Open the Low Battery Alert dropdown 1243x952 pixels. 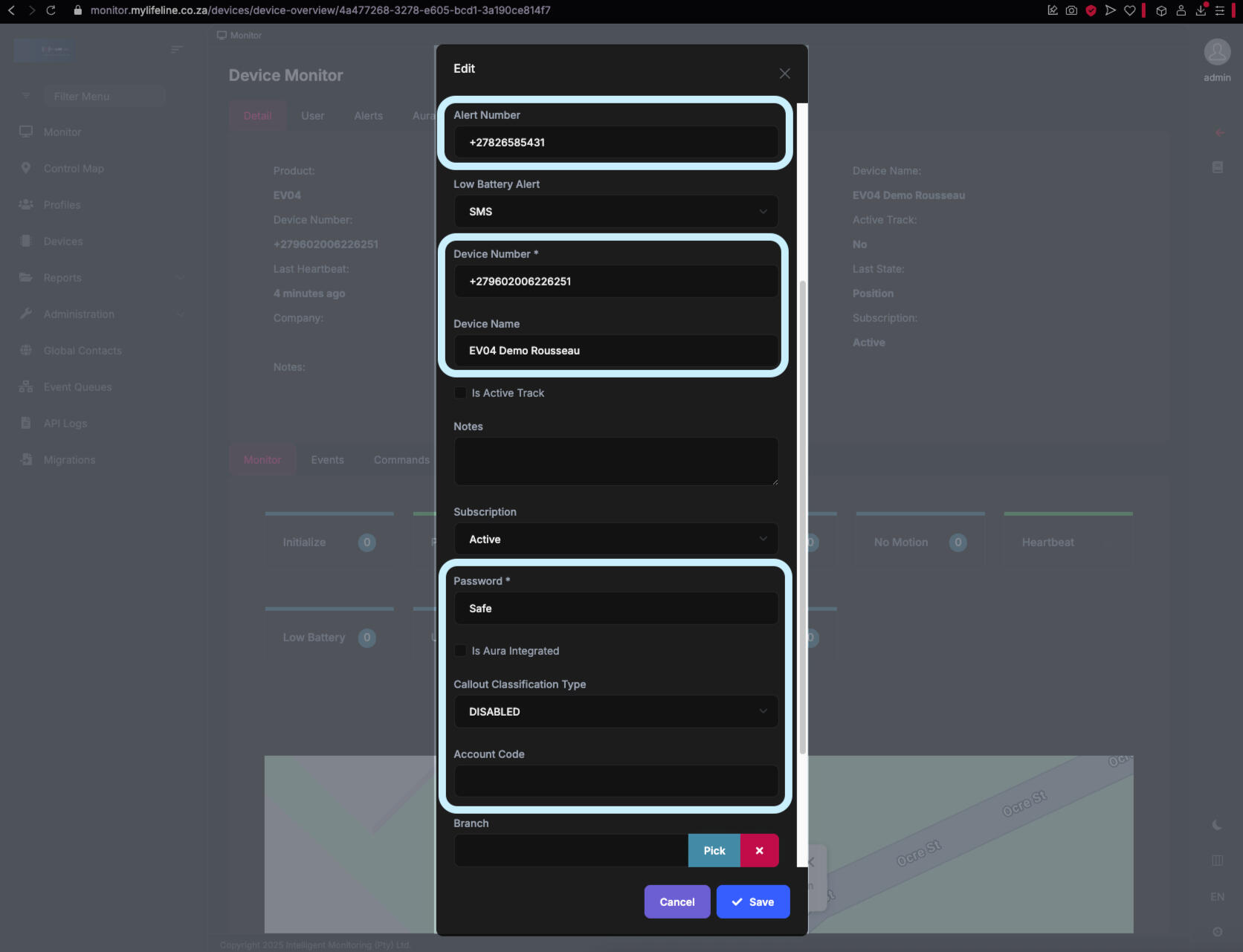(616, 212)
